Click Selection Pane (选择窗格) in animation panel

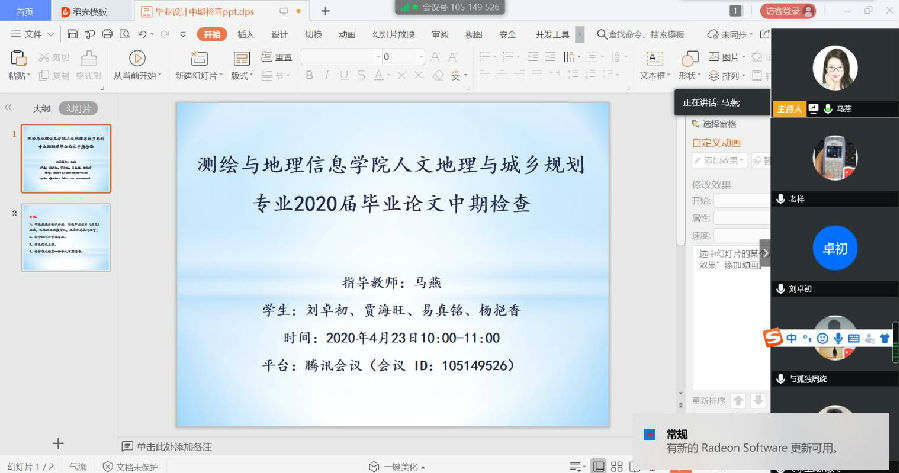[714, 124]
